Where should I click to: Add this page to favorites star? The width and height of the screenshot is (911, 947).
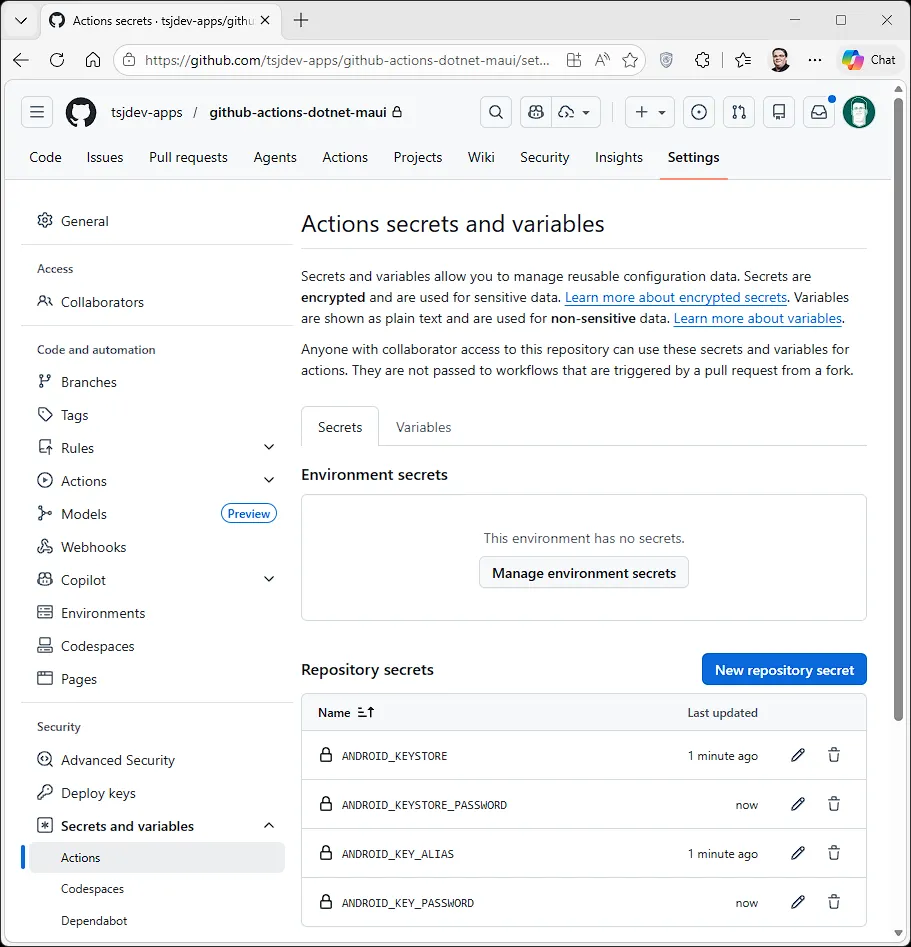(x=630, y=60)
